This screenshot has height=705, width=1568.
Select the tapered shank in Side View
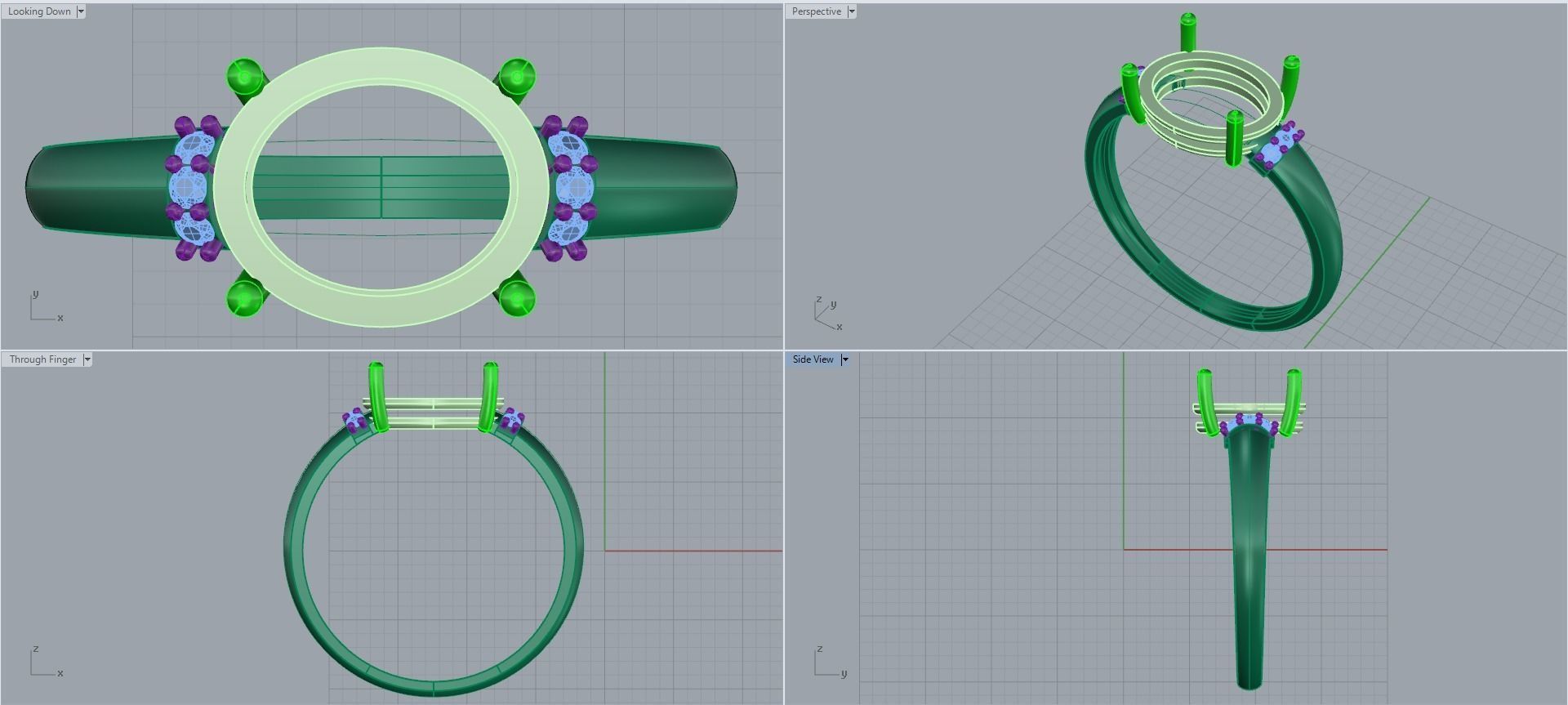1249,556
